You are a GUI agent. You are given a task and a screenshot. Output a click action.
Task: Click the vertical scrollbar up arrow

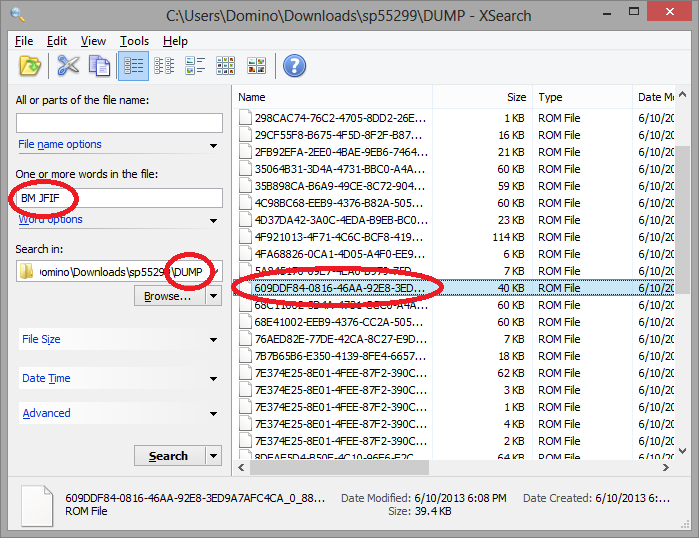pyautogui.click(x=683, y=94)
